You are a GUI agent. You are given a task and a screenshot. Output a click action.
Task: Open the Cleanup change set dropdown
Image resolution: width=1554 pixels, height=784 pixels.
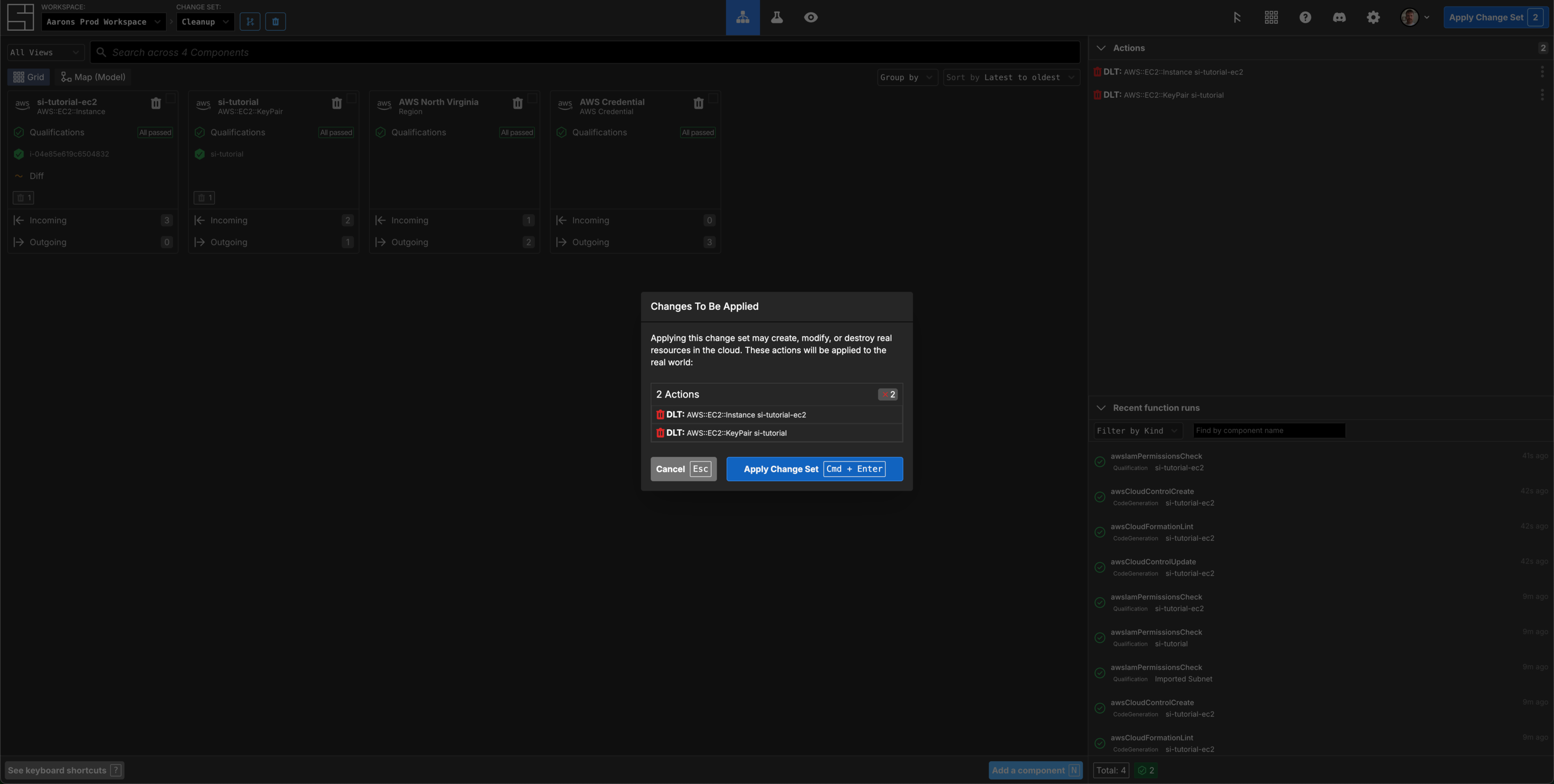point(206,22)
